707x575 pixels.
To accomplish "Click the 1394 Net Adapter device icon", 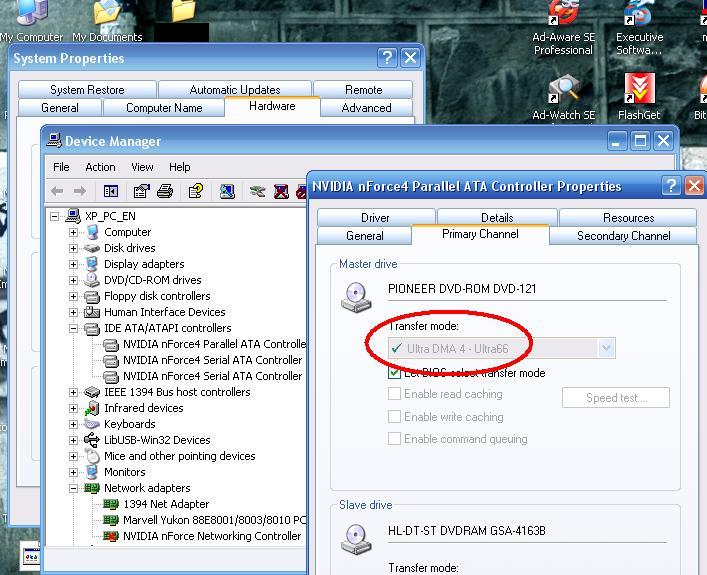I will pyautogui.click(x=110, y=504).
